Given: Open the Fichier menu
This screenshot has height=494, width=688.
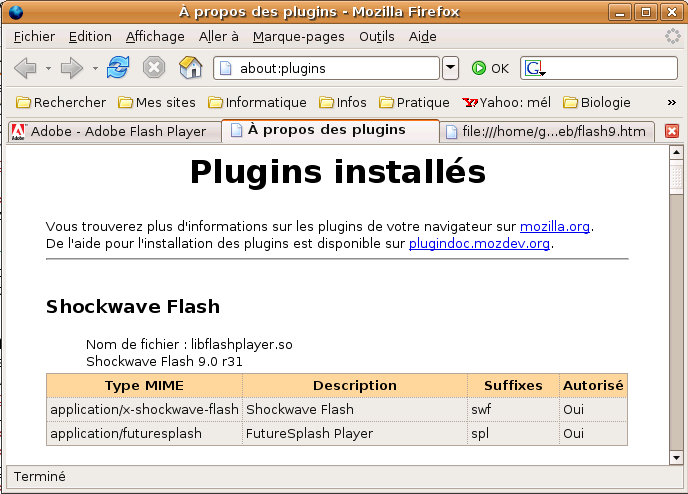Looking at the screenshot, I should [34, 36].
